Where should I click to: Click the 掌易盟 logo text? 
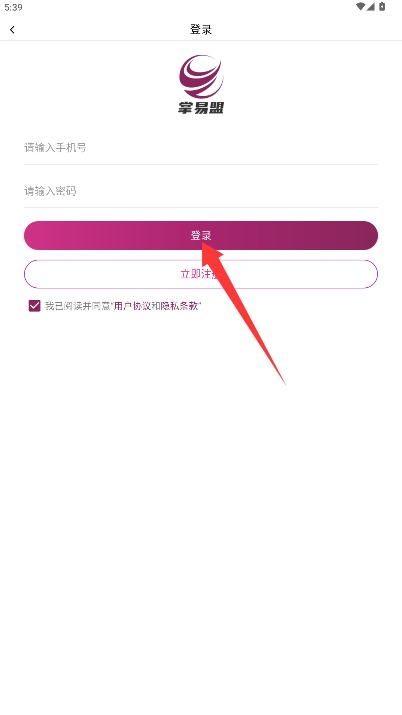[201, 108]
